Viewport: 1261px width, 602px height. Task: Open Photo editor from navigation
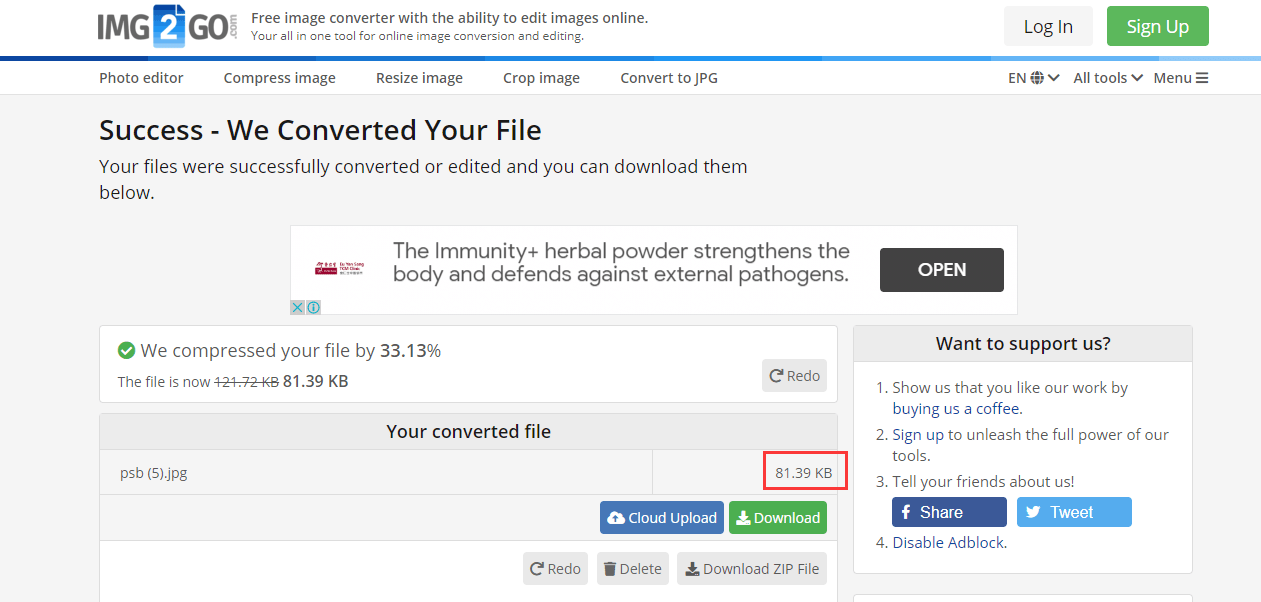[x=141, y=78]
